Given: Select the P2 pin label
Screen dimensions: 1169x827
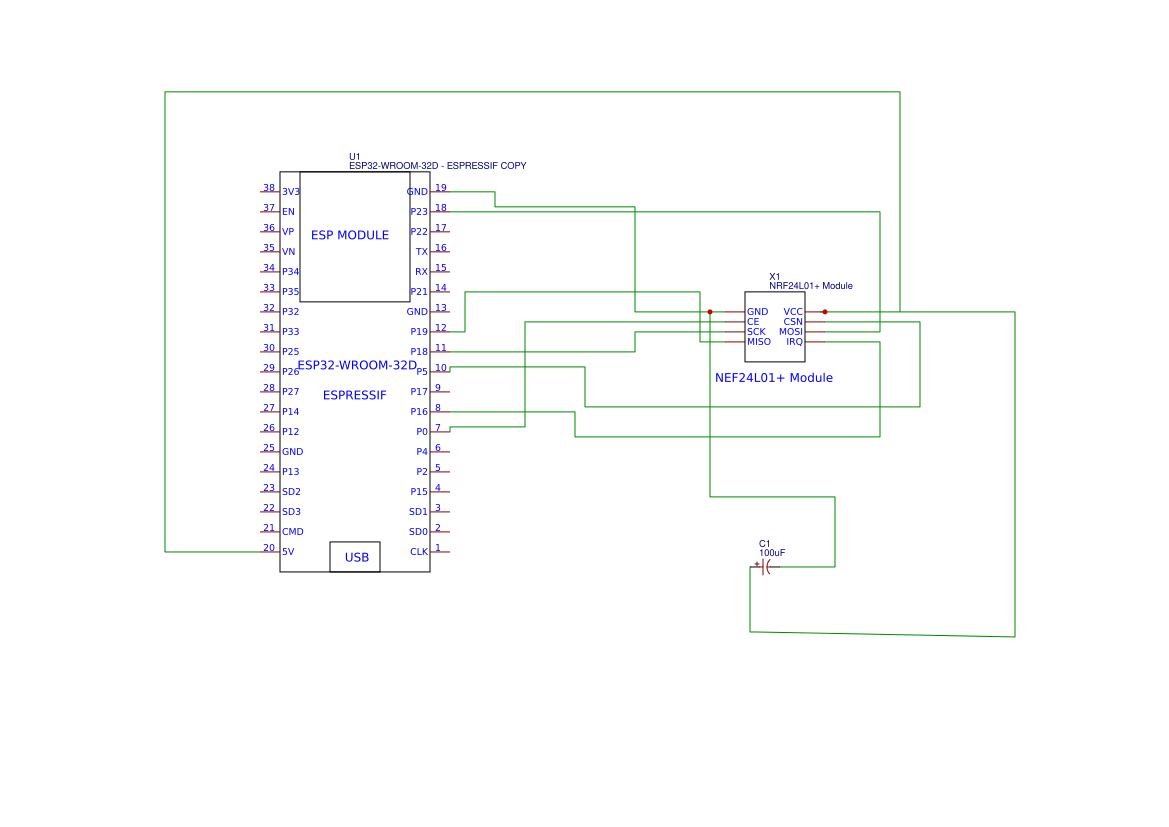Looking at the screenshot, I should pyautogui.click(x=421, y=472).
